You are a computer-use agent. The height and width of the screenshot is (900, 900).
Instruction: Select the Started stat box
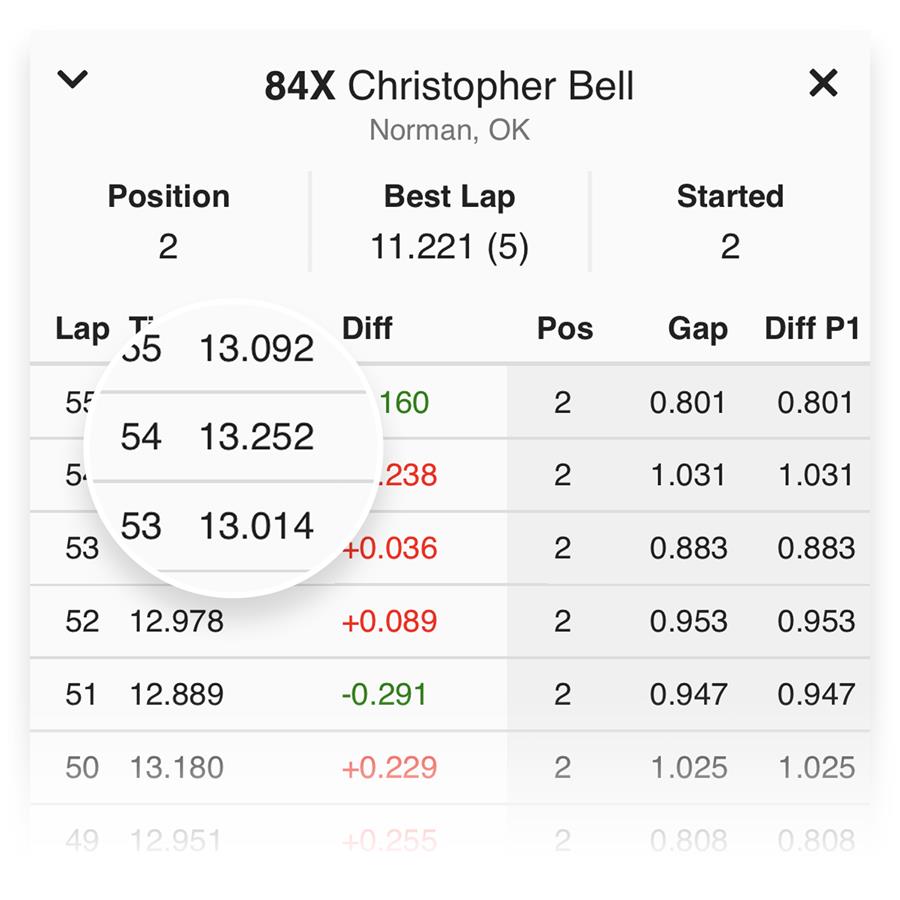[730, 222]
